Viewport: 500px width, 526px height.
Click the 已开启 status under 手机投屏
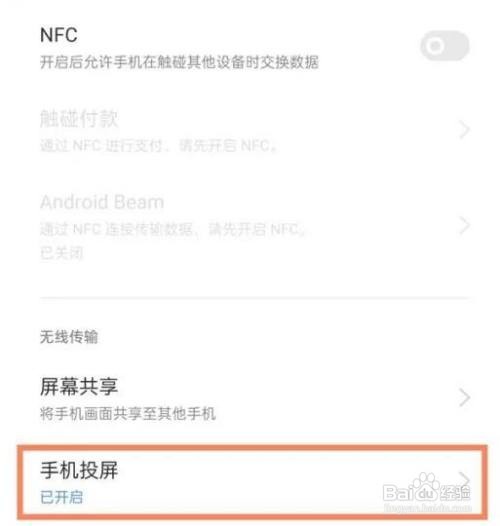[x=61, y=497]
